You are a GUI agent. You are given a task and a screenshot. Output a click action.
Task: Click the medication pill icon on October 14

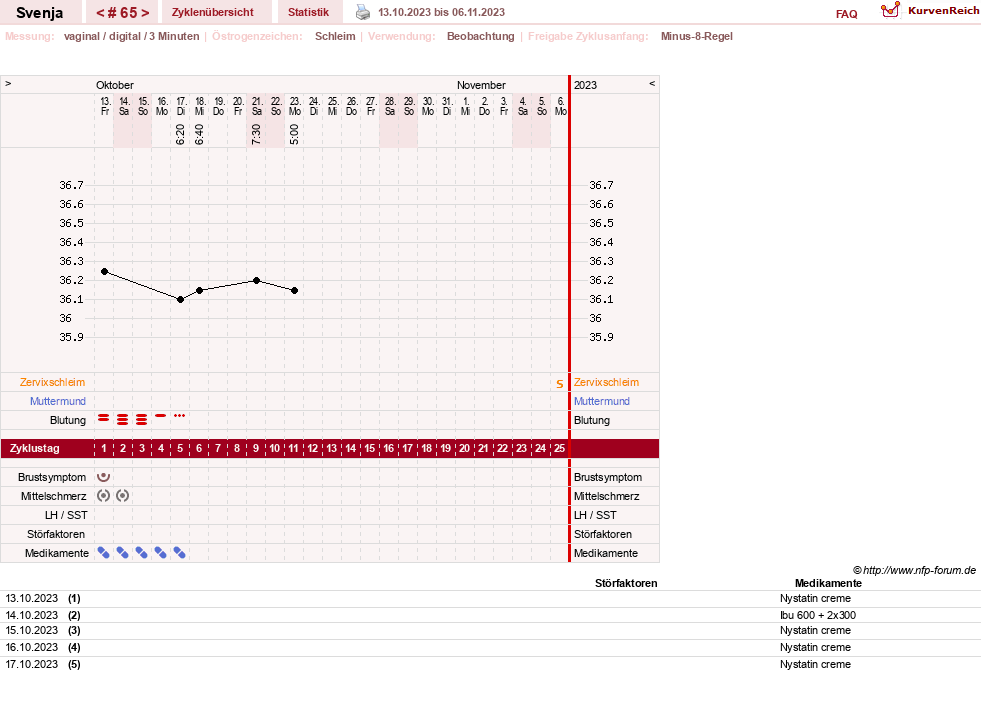point(123,552)
